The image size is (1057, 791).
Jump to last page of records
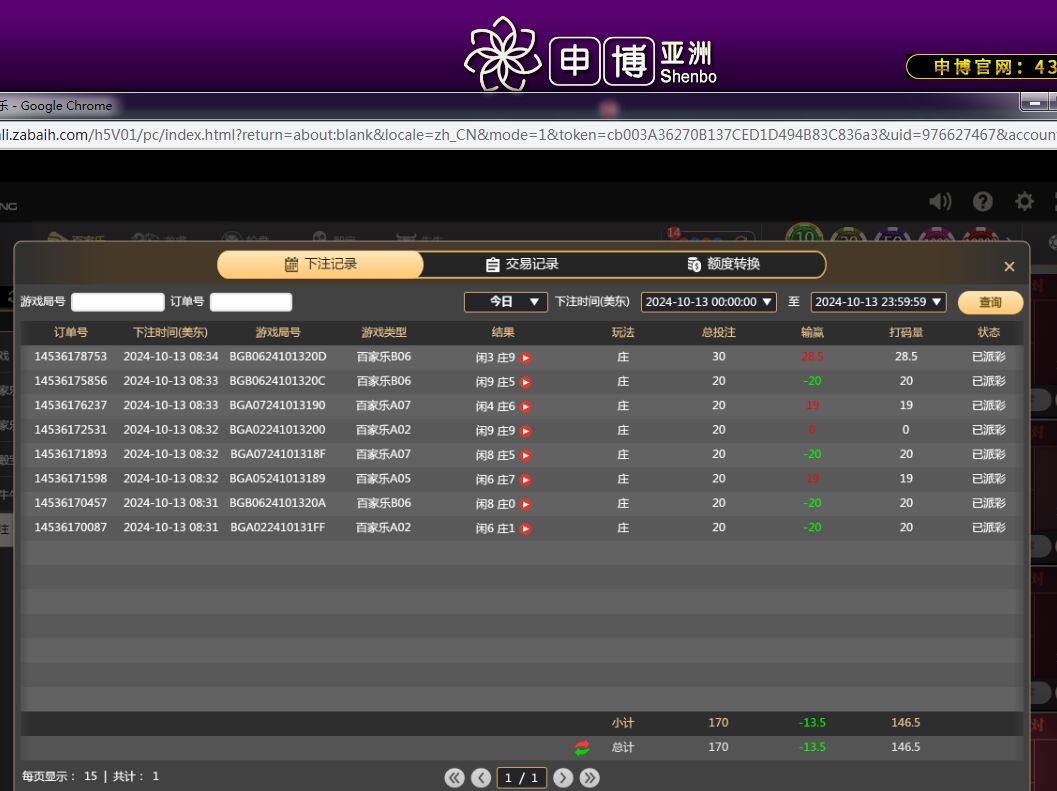tap(589, 777)
